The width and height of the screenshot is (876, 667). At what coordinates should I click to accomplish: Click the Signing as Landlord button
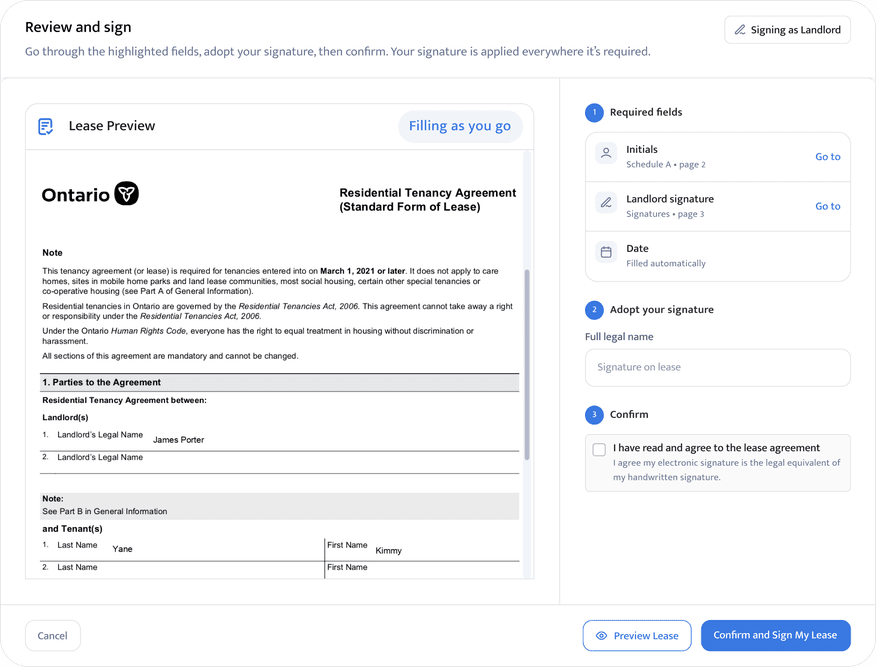click(x=787, y=30)
